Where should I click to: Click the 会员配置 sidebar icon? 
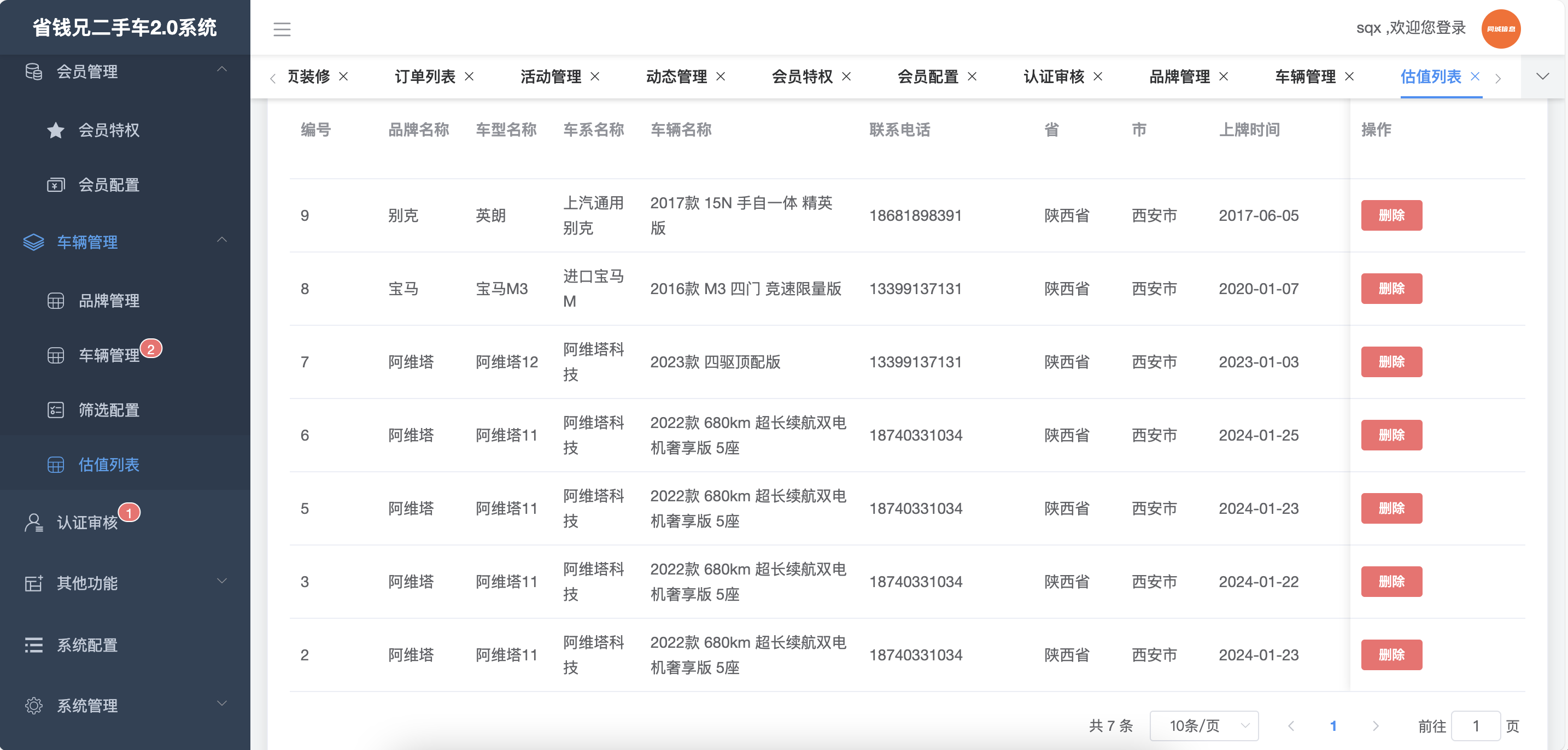[55, 184]
